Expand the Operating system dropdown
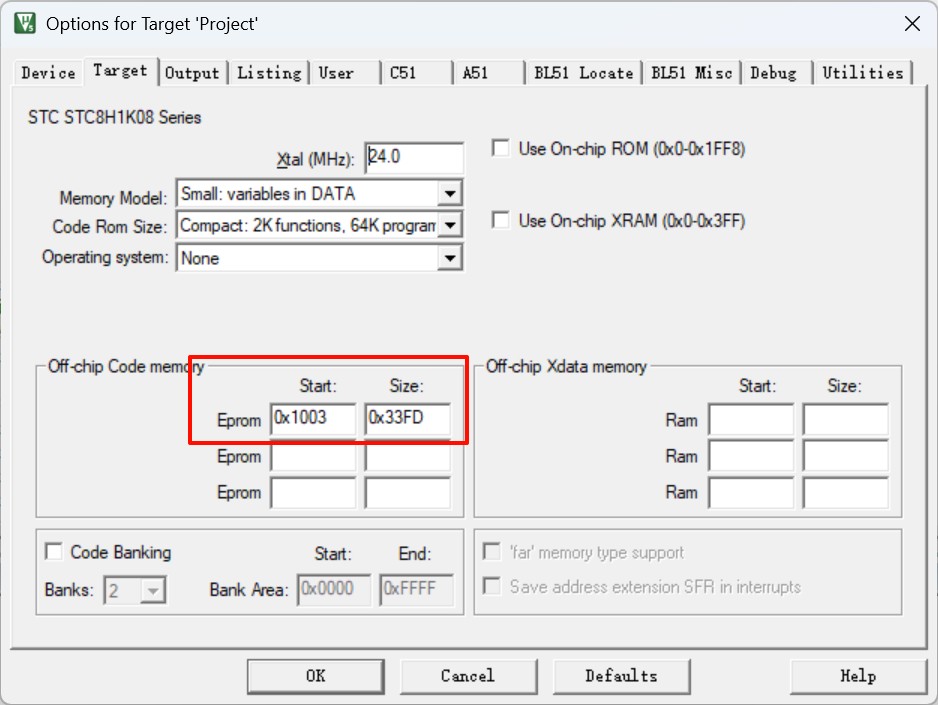This screenshot has height=705, width=938. 450,258
